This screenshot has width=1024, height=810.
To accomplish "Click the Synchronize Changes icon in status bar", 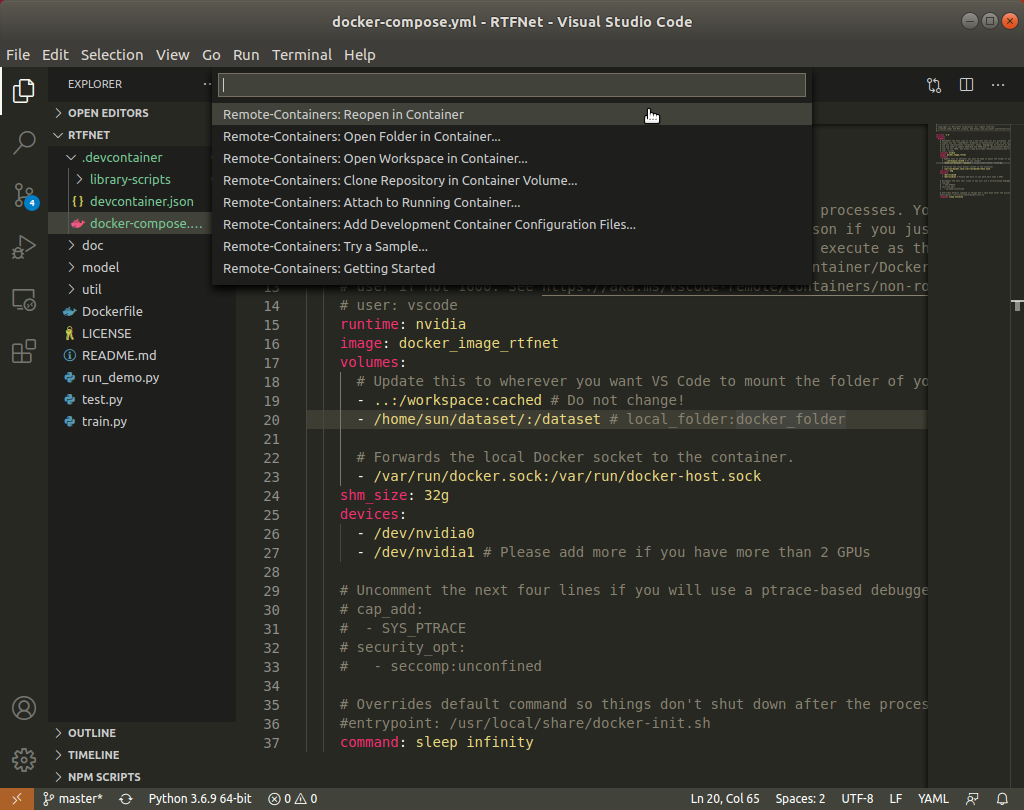I will [x=126, y=799].
